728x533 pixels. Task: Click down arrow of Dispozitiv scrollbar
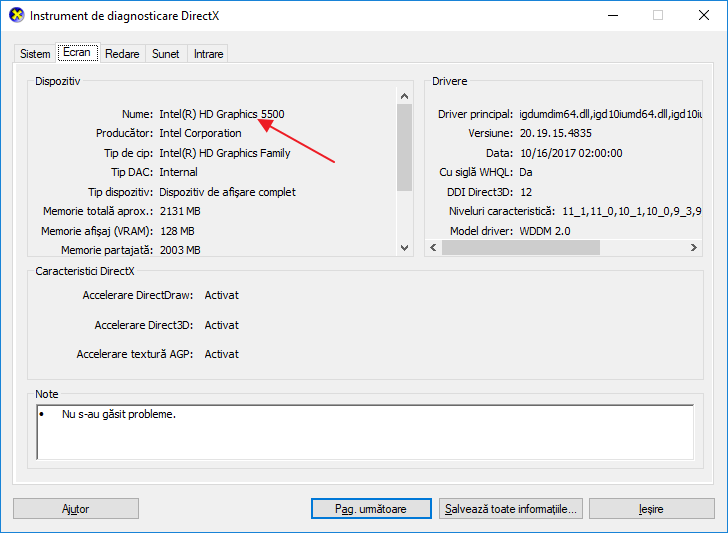pos(404,248)
